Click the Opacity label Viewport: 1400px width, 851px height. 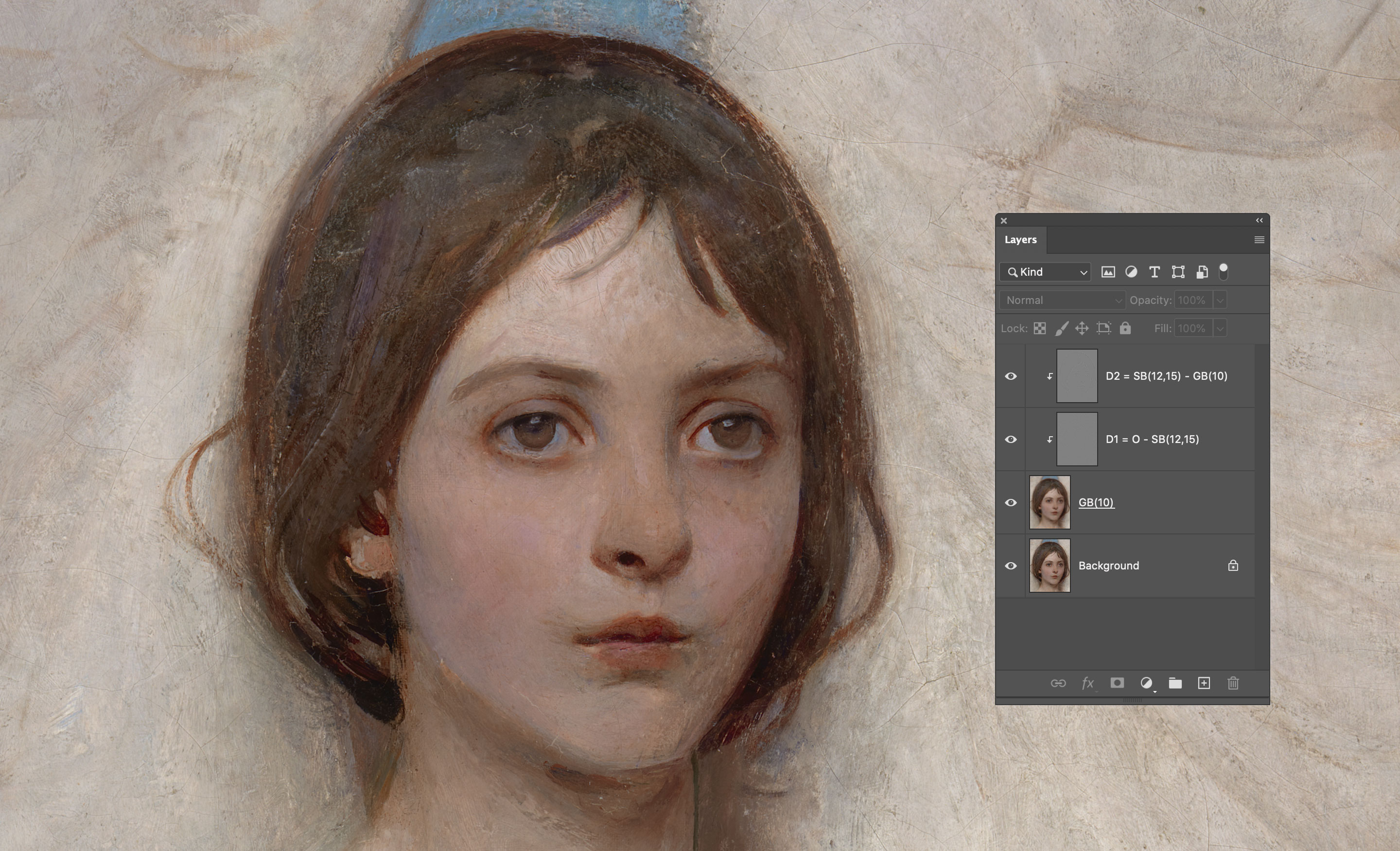pyautogui.click(x=1150, y=300)
